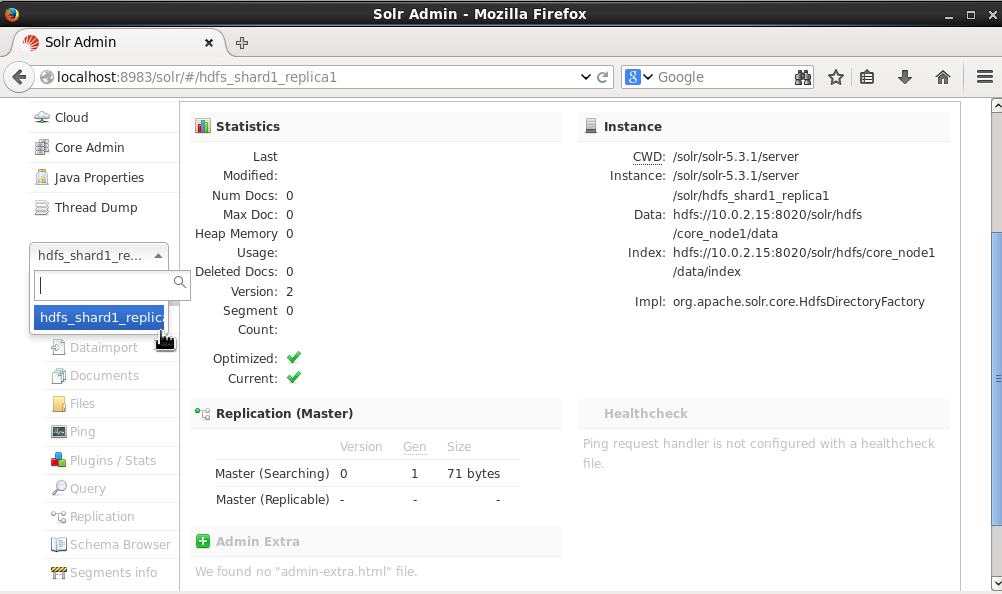Click the Query magnifier icon
The width and height of the screenshot is (1002, 594).
coord(59,488)
